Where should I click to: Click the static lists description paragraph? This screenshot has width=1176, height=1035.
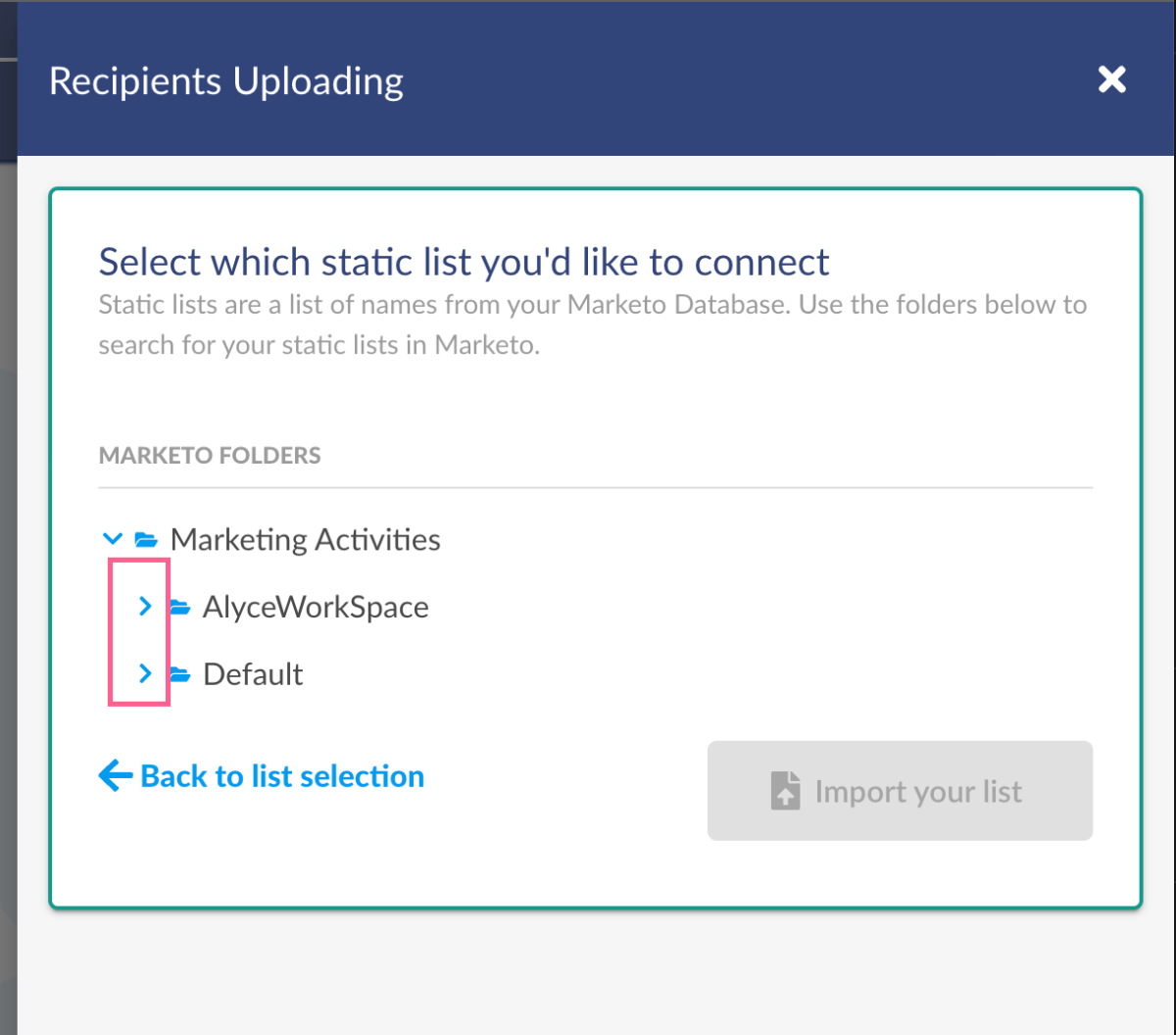click(x=593, y=324)
